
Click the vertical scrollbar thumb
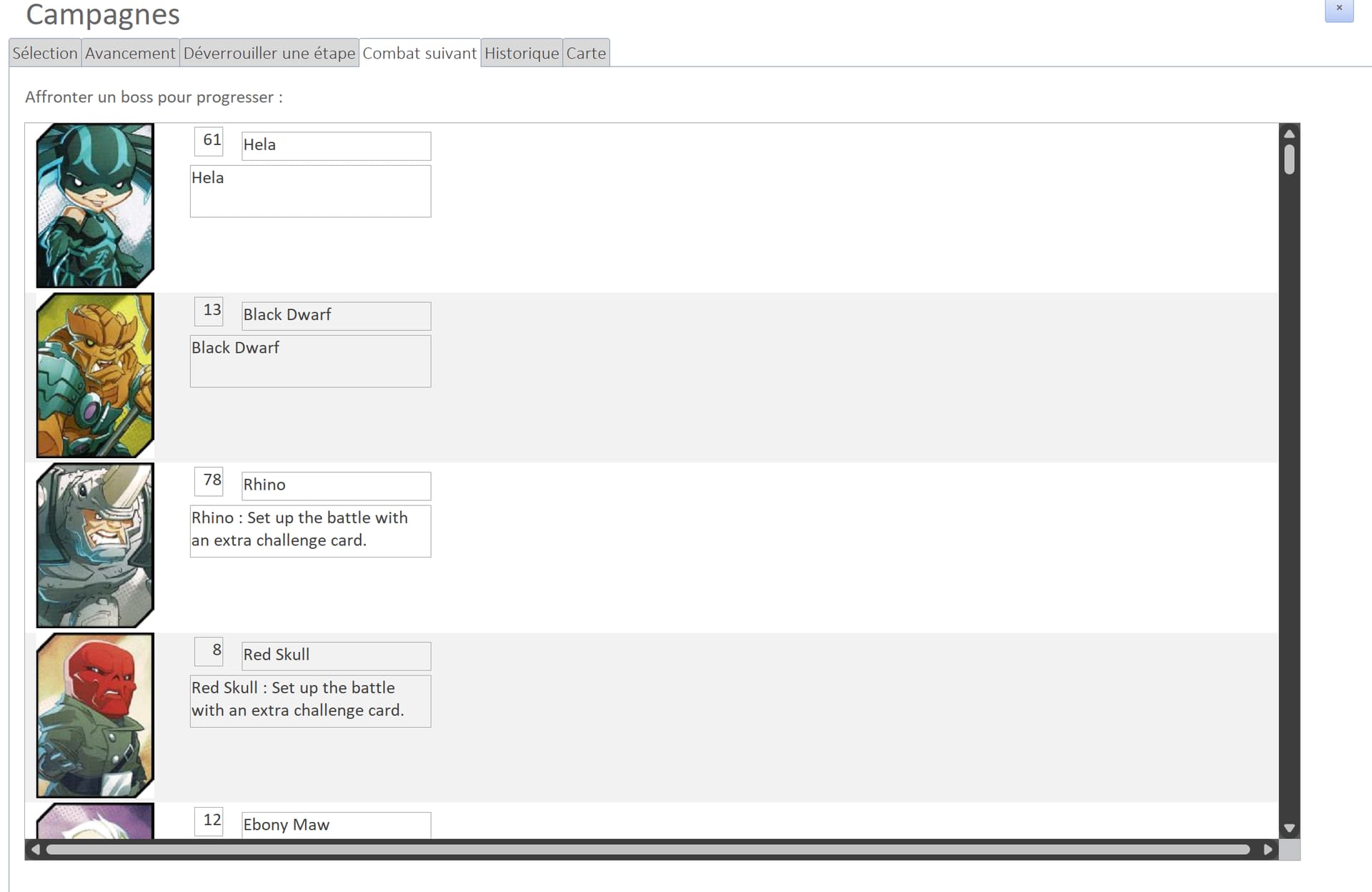click(x=1289, y=159)
